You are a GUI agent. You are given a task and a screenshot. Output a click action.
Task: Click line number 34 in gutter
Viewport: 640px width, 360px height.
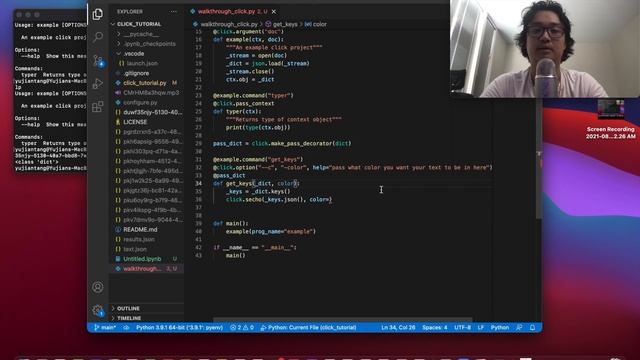[198, 184]
